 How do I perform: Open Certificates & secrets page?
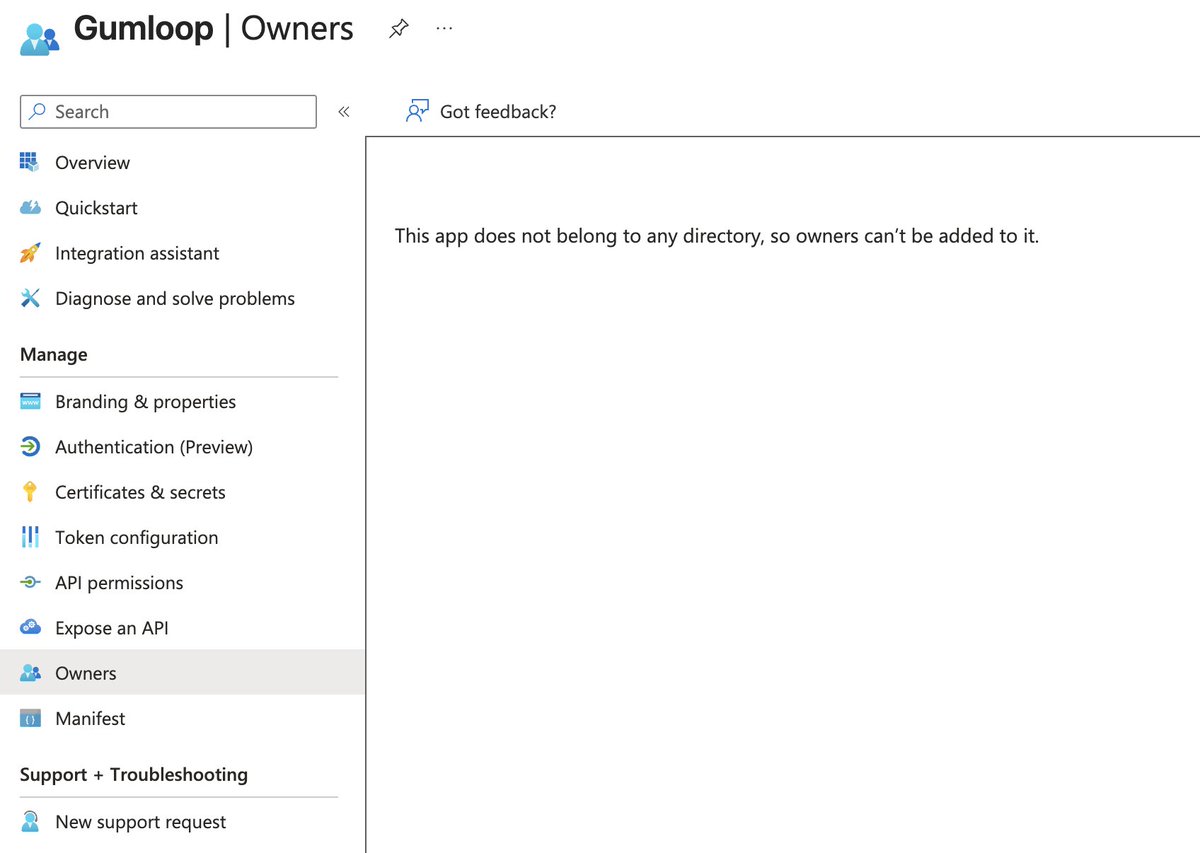[x=140, y=492]
